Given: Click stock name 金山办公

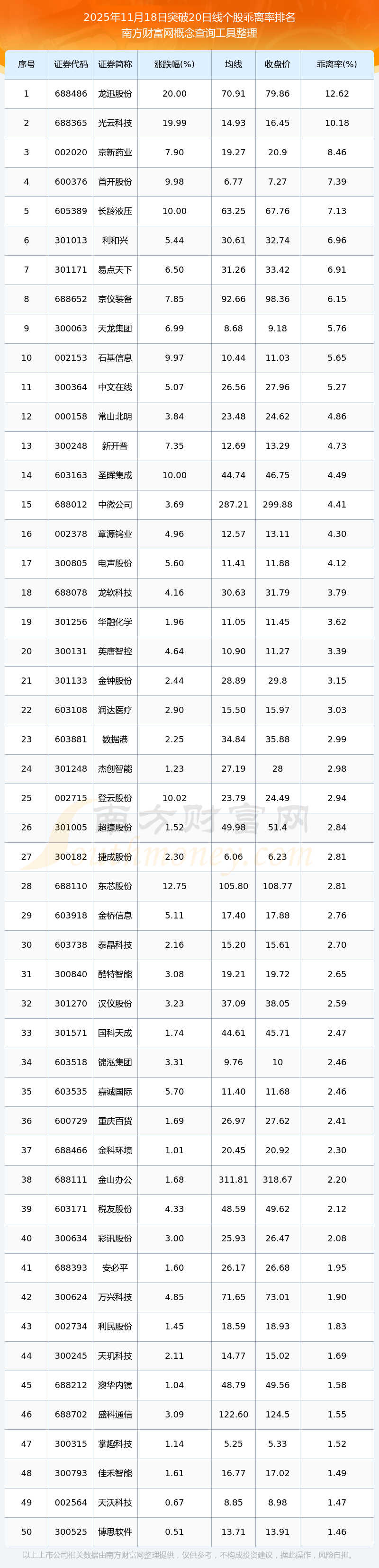Looking at the screenshot, I should pos(115,1180).
